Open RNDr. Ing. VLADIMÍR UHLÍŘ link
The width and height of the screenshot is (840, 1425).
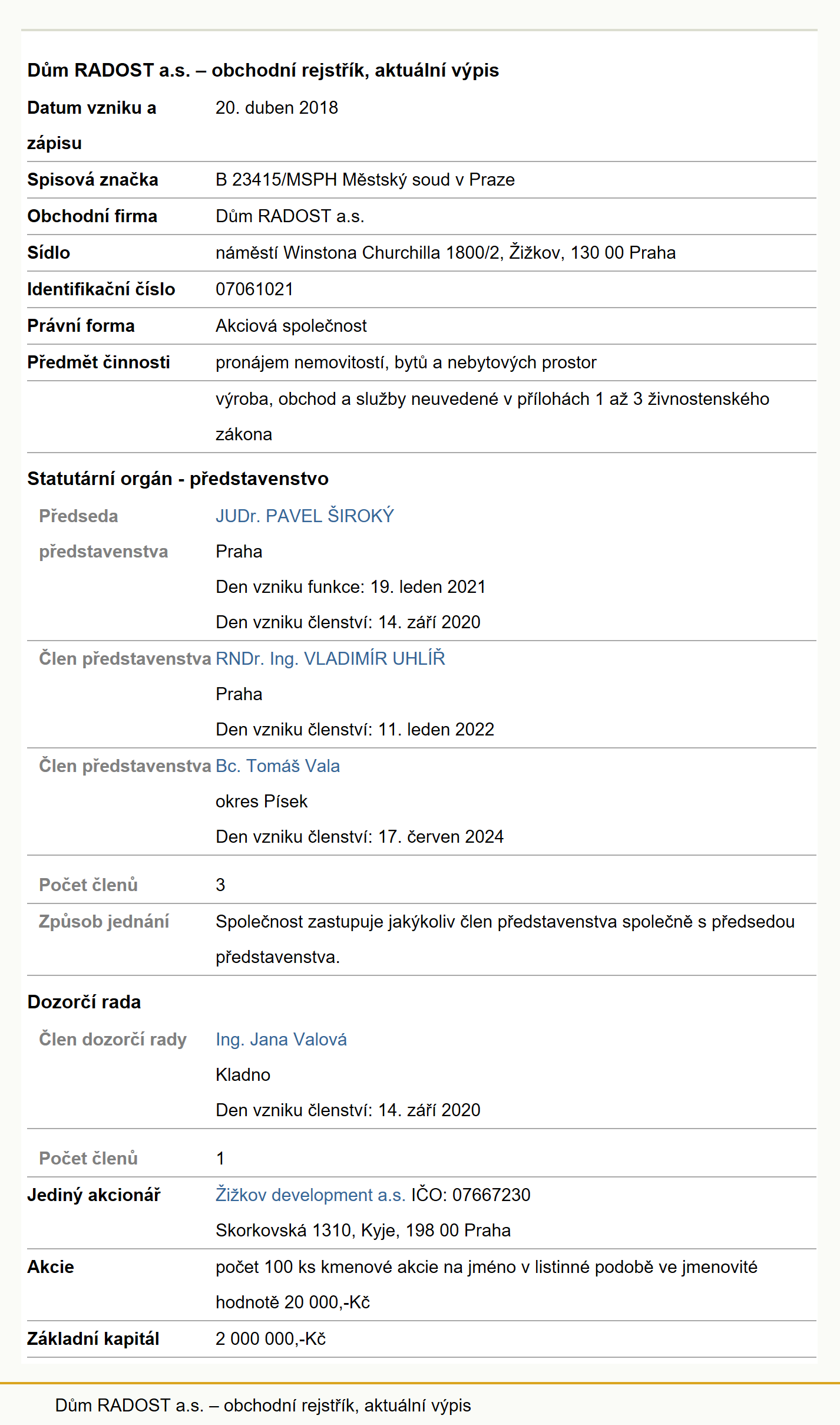pos(330,658)
